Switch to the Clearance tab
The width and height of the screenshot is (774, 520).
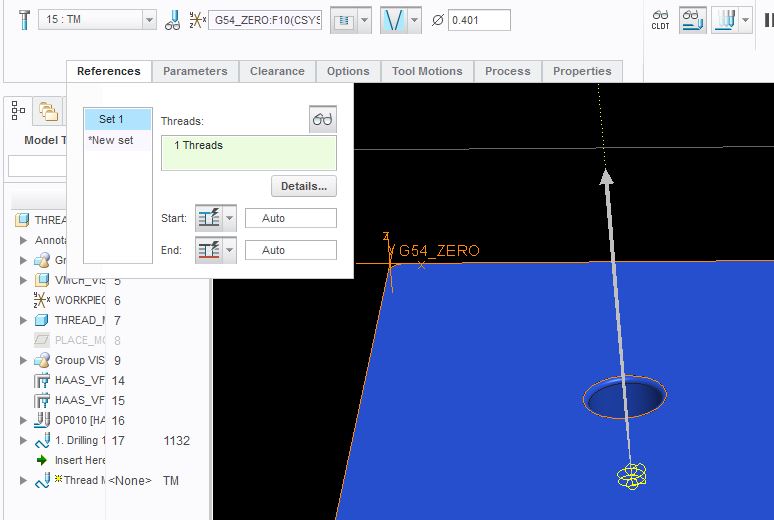click(x=277, y=71)
